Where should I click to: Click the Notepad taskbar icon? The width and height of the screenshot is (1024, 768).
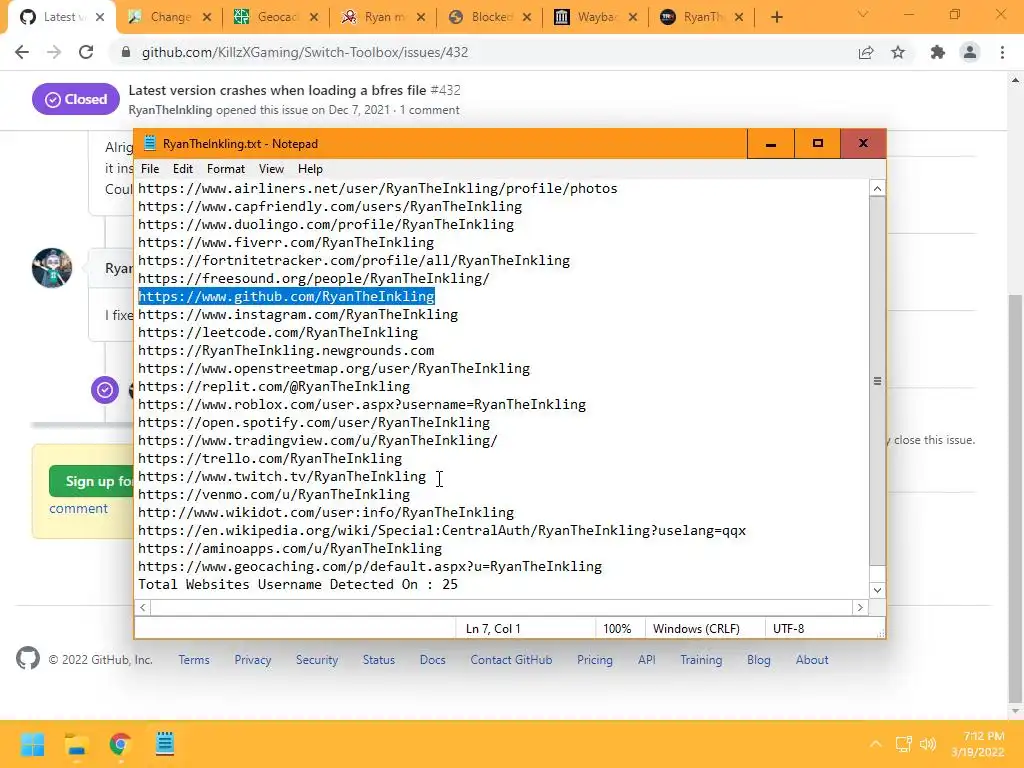coord(165,744)
